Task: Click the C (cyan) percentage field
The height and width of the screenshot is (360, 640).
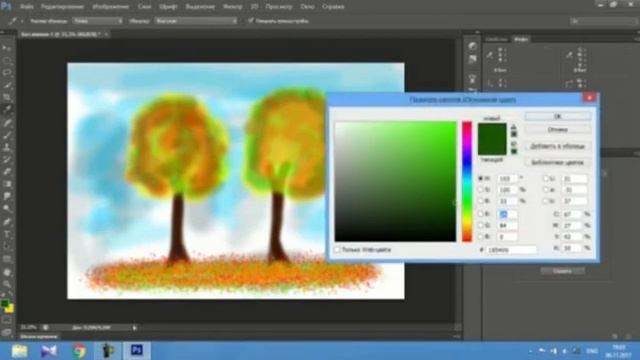Action: 572,214
